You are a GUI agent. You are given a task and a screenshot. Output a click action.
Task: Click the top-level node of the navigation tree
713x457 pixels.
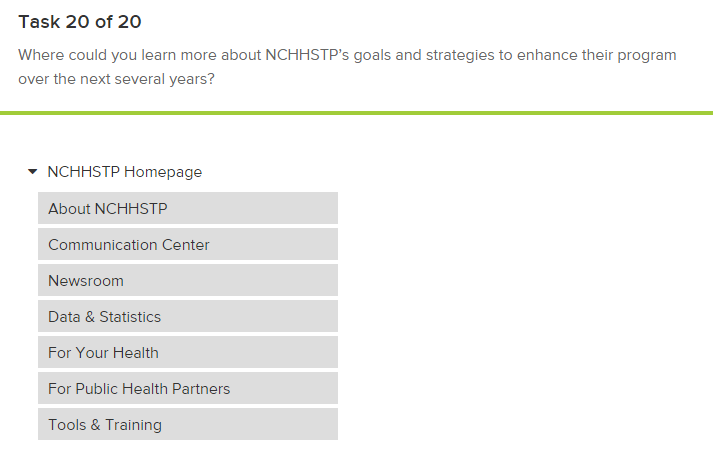click(x=124, y=172)
